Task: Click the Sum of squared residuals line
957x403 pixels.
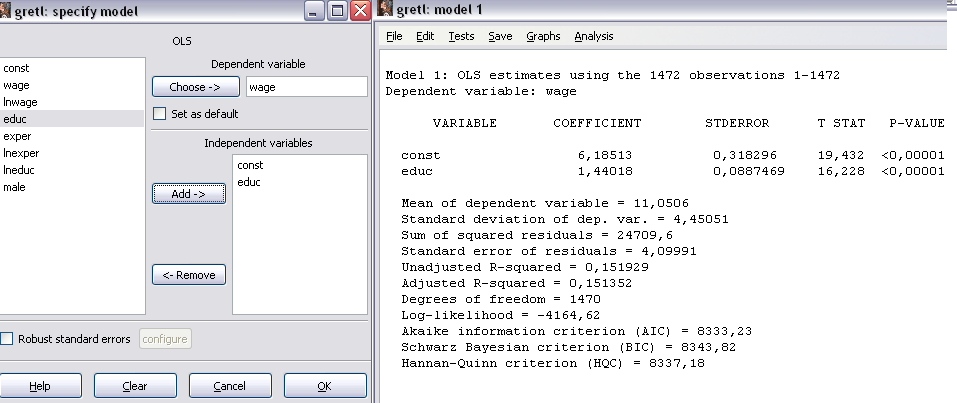Action: pyautogui.click(x=537, y=235)
